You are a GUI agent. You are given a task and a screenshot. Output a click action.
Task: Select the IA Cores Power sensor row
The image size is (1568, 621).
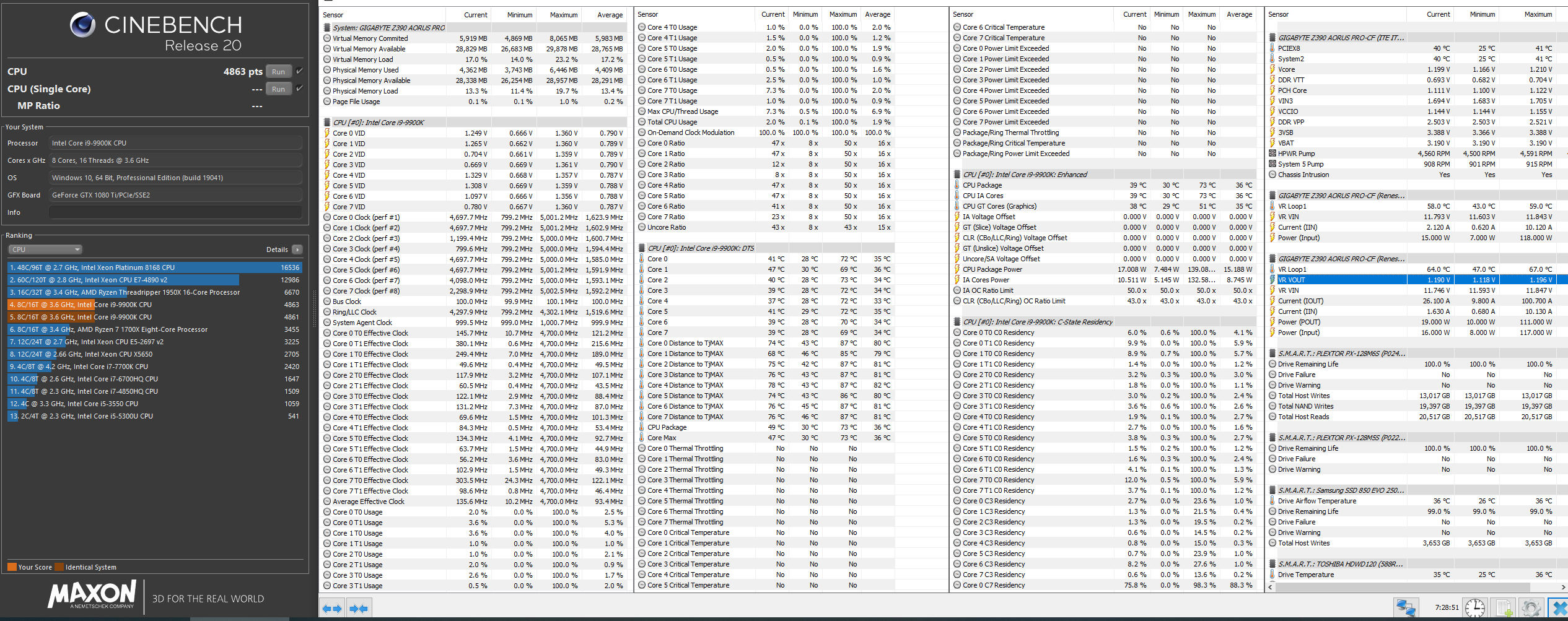1106,280
